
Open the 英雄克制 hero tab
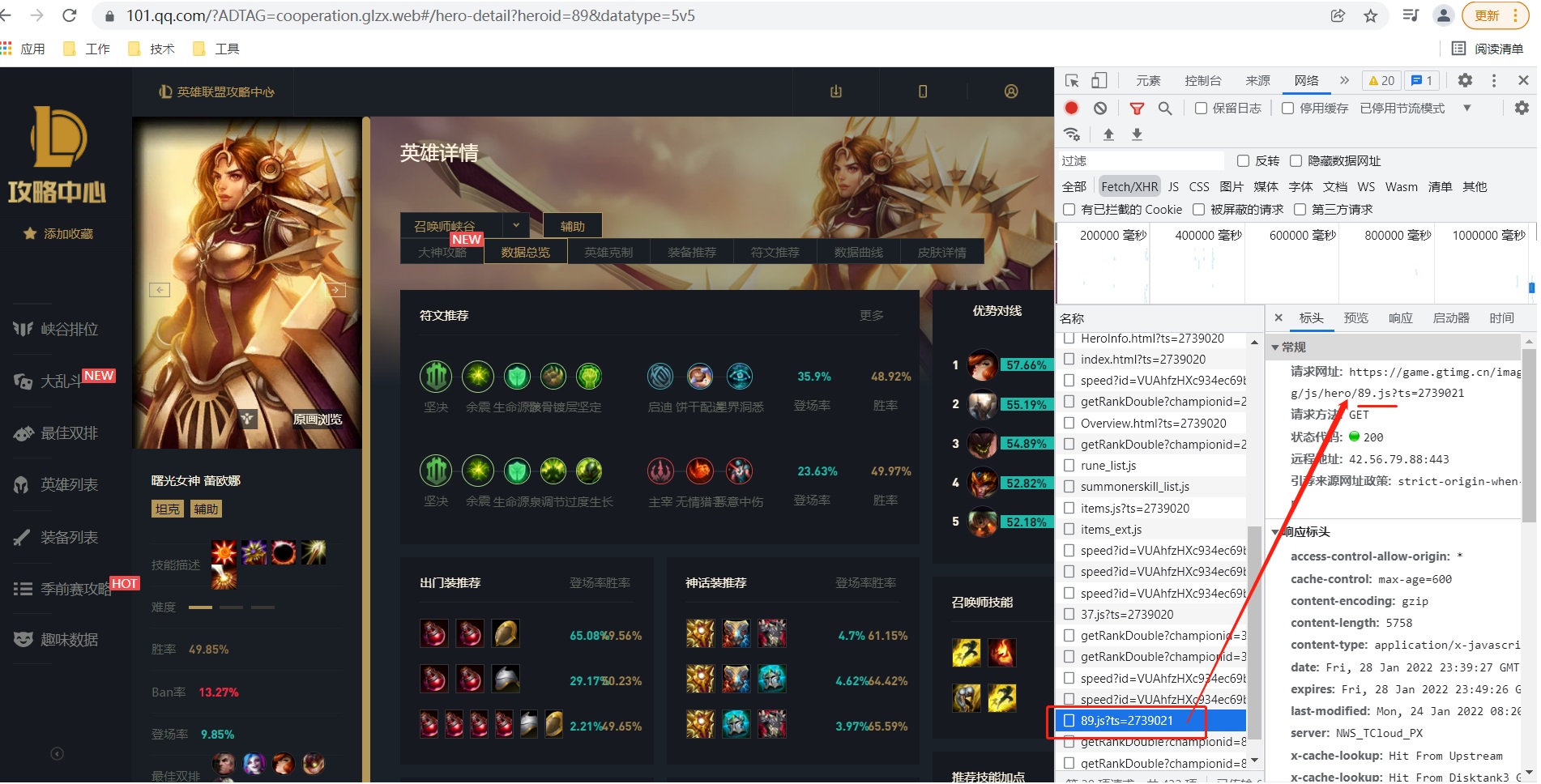click(x=608, y=252)
